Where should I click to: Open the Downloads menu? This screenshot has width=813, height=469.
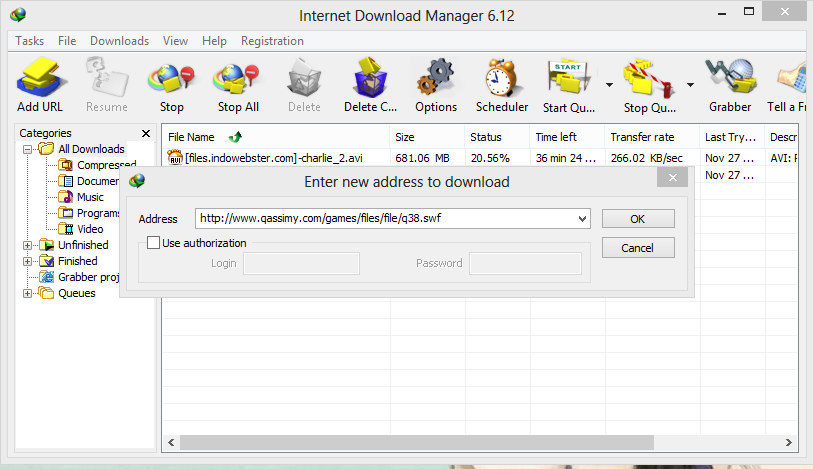(x=119, y=41)
